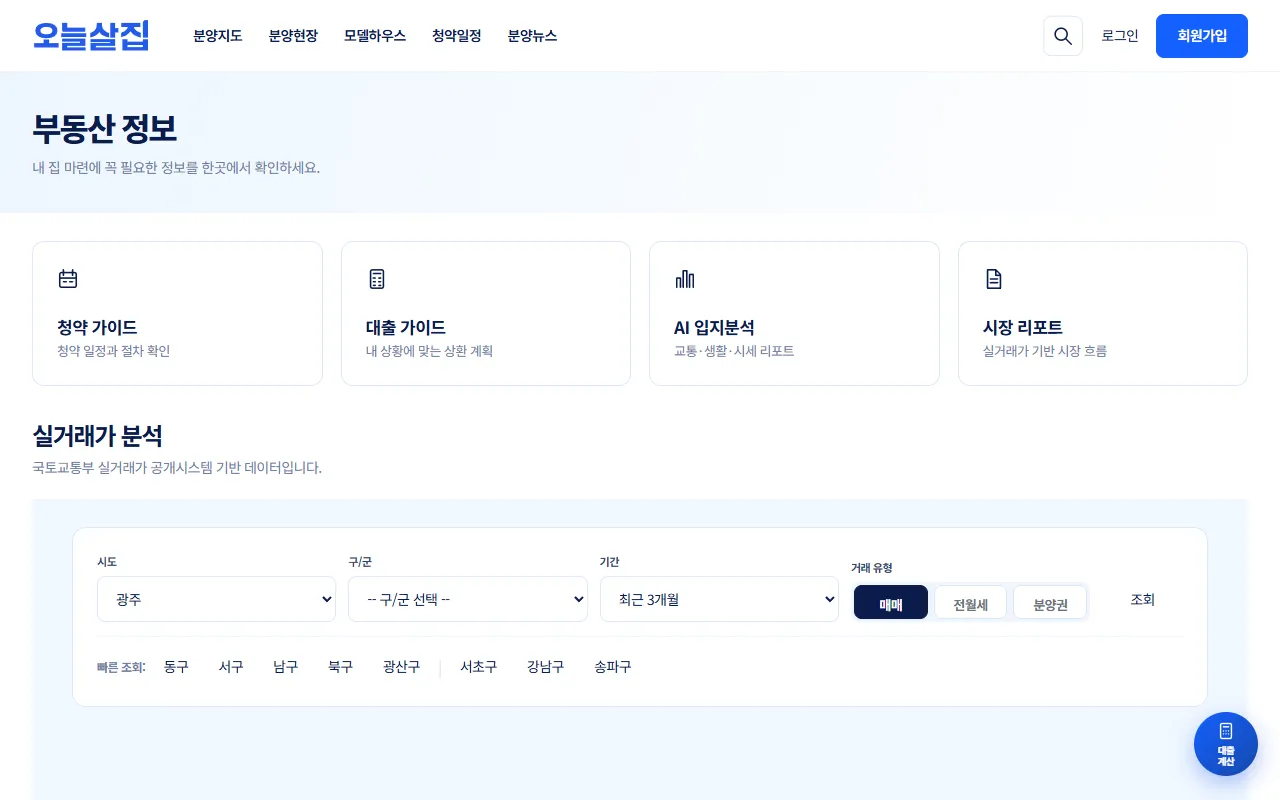This screenshot has width=1280, height=800.
Task: Click the document icon in 시장 리포트 card
Action: [x=994, y=279]
